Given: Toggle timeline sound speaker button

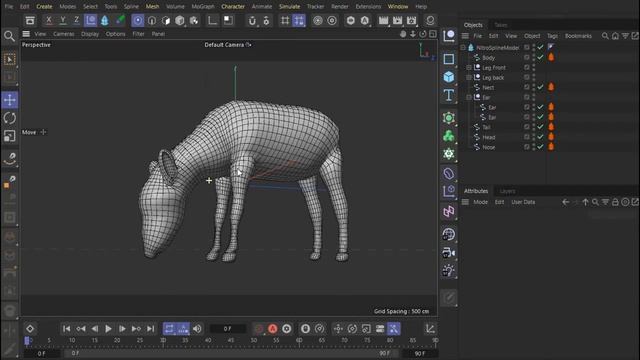Looking at the screenshot, I should 198,329.
